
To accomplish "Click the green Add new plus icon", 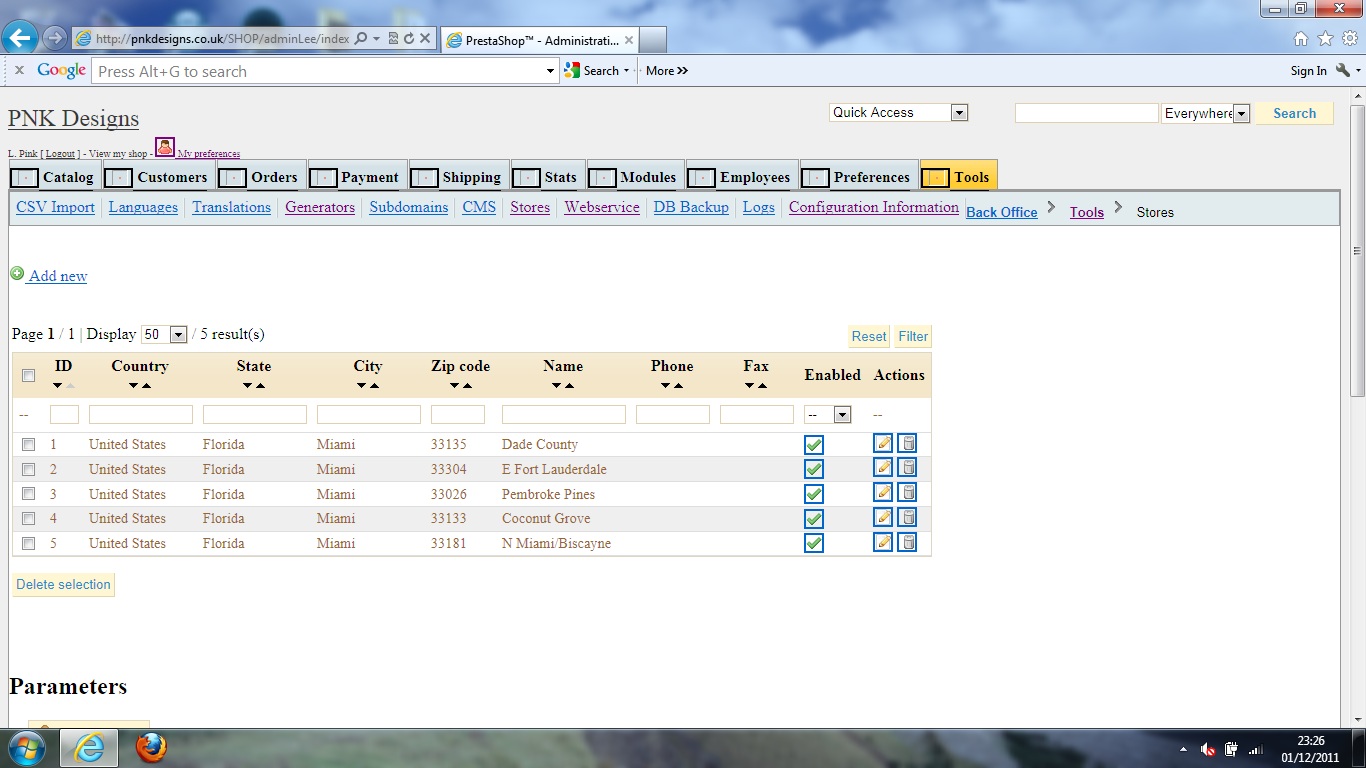I will [17, 273].
